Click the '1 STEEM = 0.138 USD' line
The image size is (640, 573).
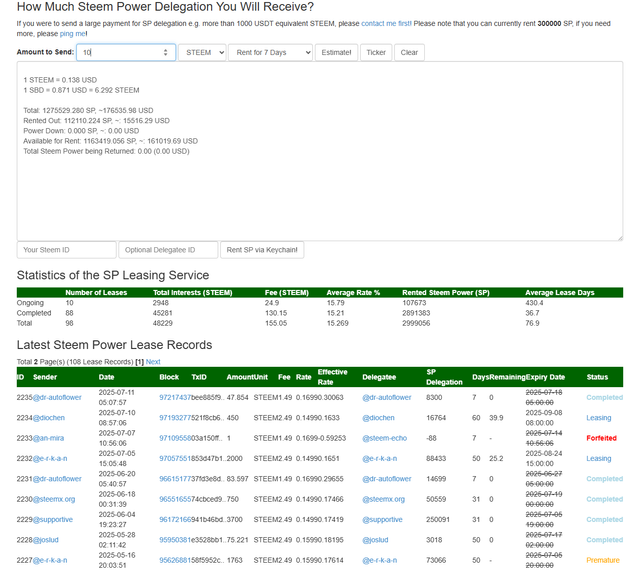(60, 80)
